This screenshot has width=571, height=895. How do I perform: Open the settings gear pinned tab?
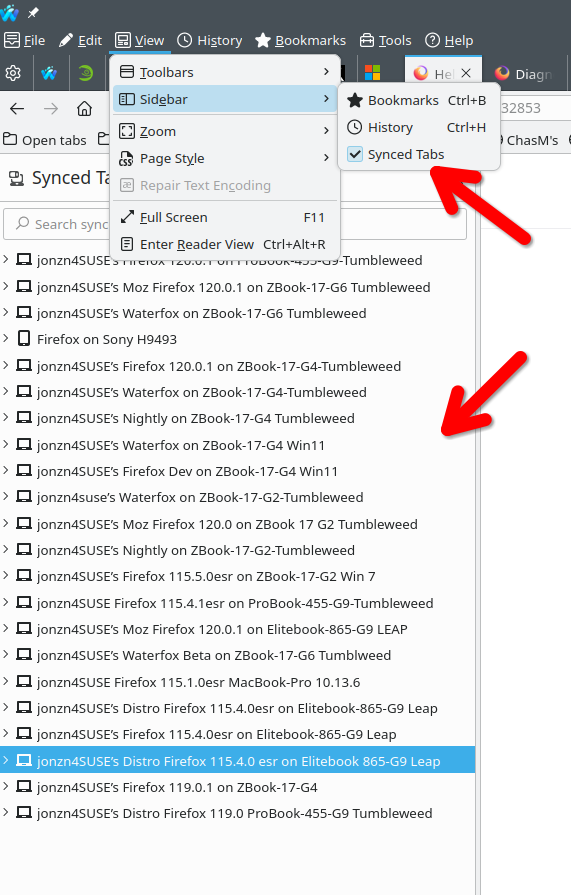coord(13,73)
